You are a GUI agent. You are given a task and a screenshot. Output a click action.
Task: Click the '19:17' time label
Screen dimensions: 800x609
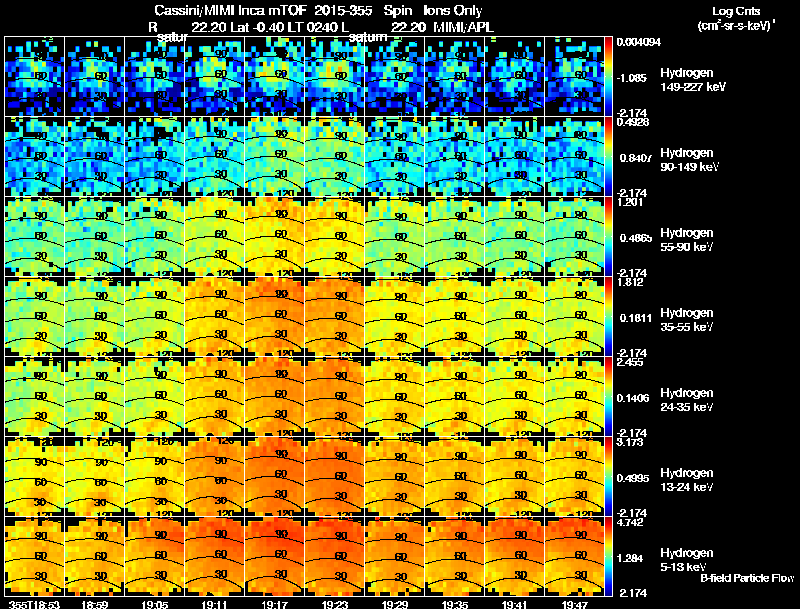pyautogui.click(x=274, y=605)
